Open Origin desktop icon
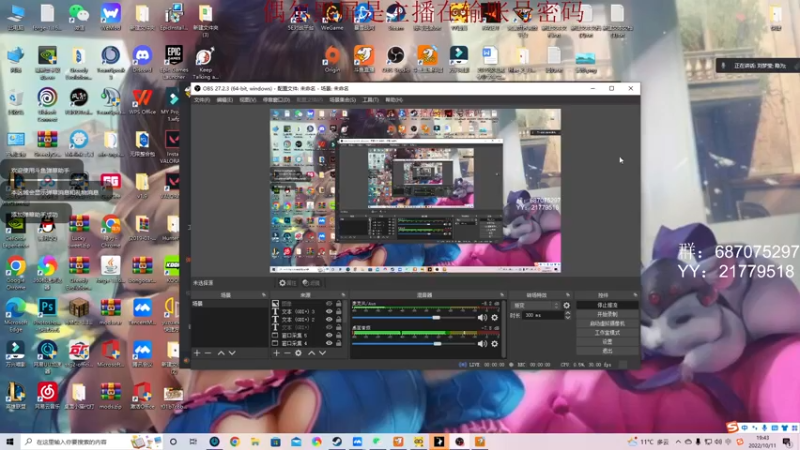Screen dimensions: 800x450 click(x=332, y=59)
